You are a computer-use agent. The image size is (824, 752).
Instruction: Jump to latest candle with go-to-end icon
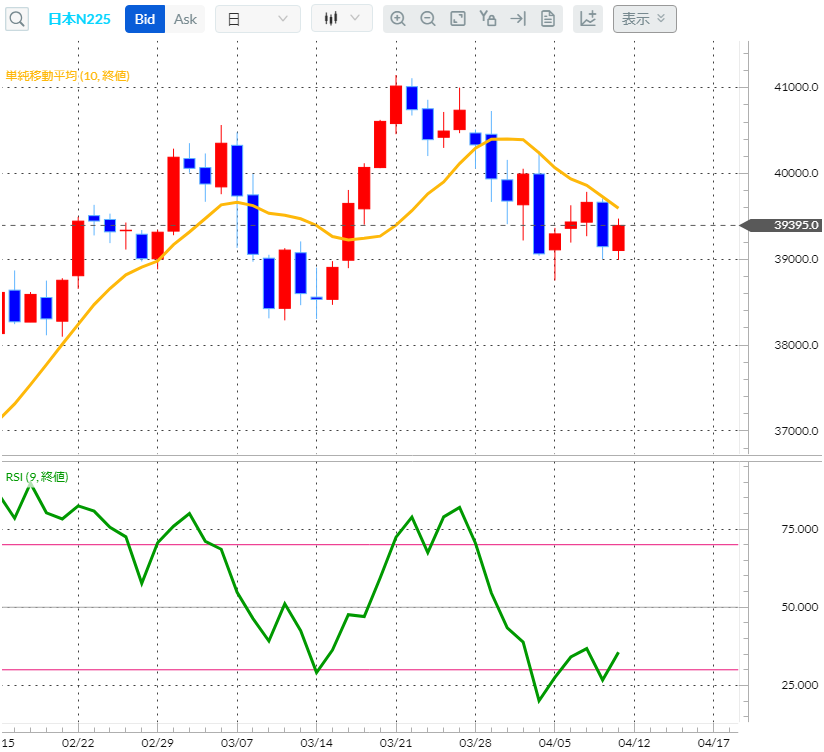[x=517, y=18]
